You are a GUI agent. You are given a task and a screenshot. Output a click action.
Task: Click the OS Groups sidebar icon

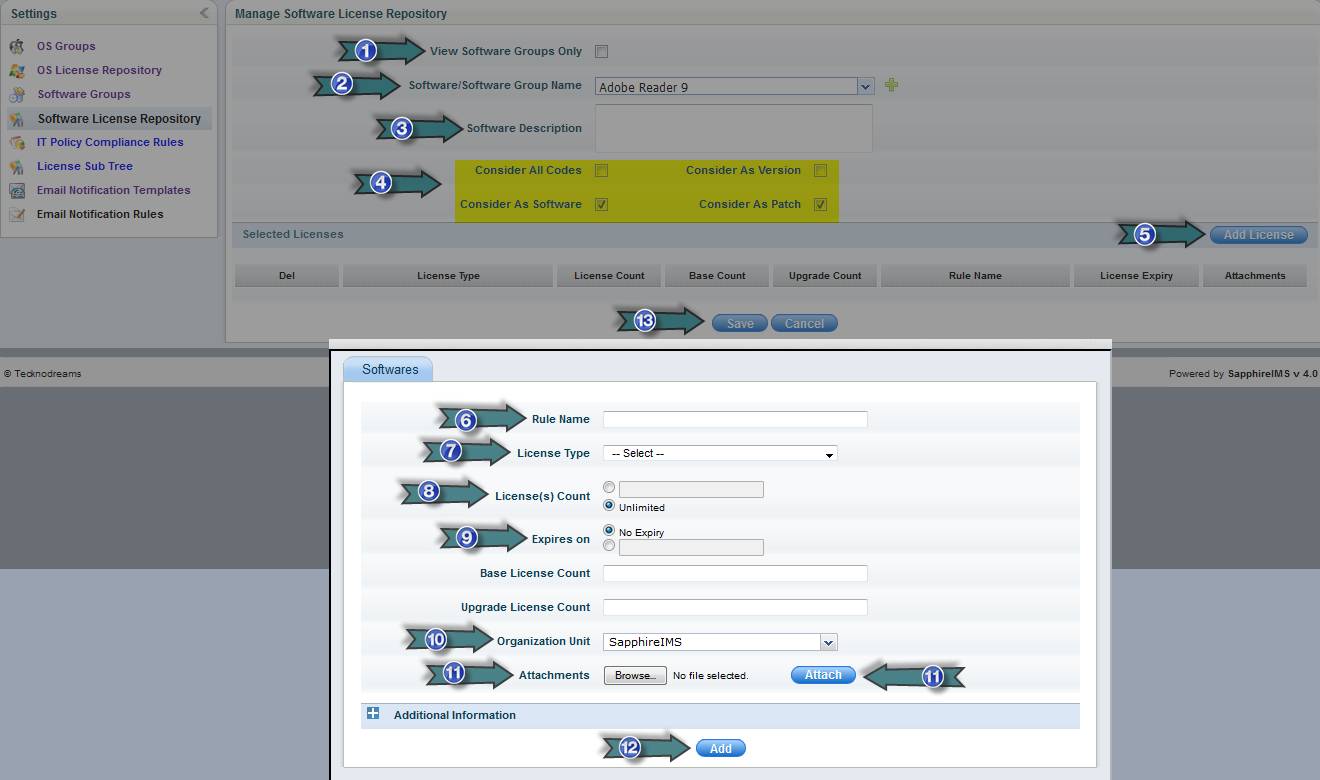coord(17,46)
